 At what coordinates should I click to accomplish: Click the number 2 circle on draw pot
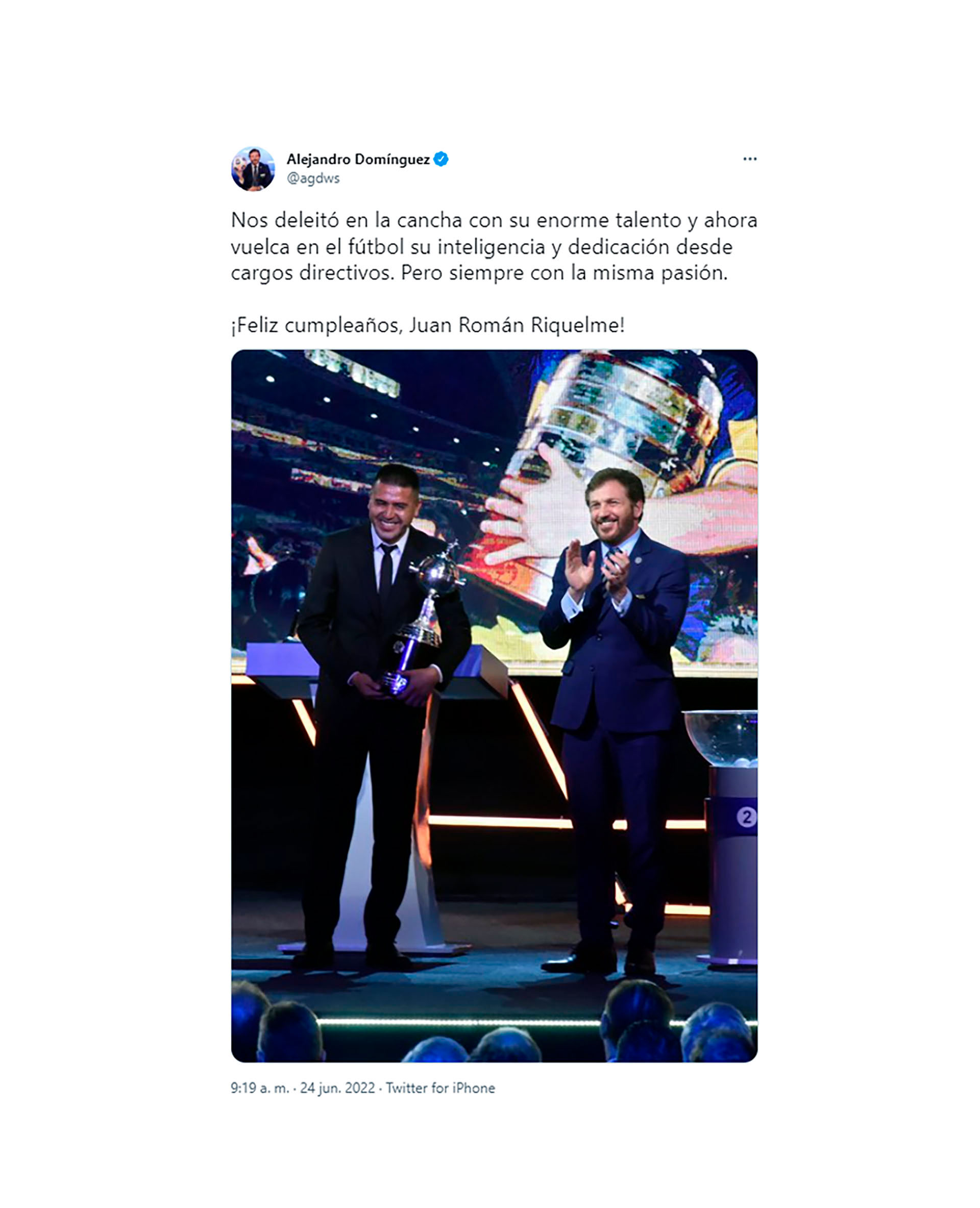click(x=746, y=817)
